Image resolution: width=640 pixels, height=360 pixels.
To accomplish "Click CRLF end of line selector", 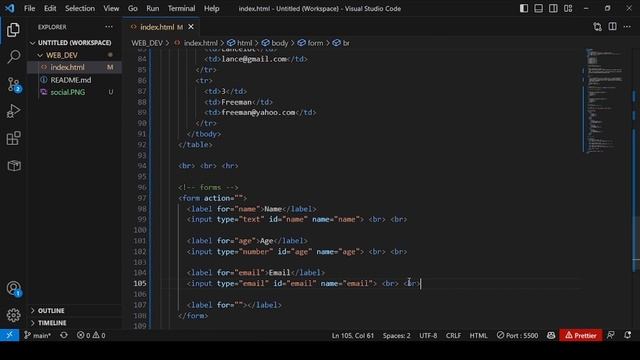I will click(x=453, y=335).
